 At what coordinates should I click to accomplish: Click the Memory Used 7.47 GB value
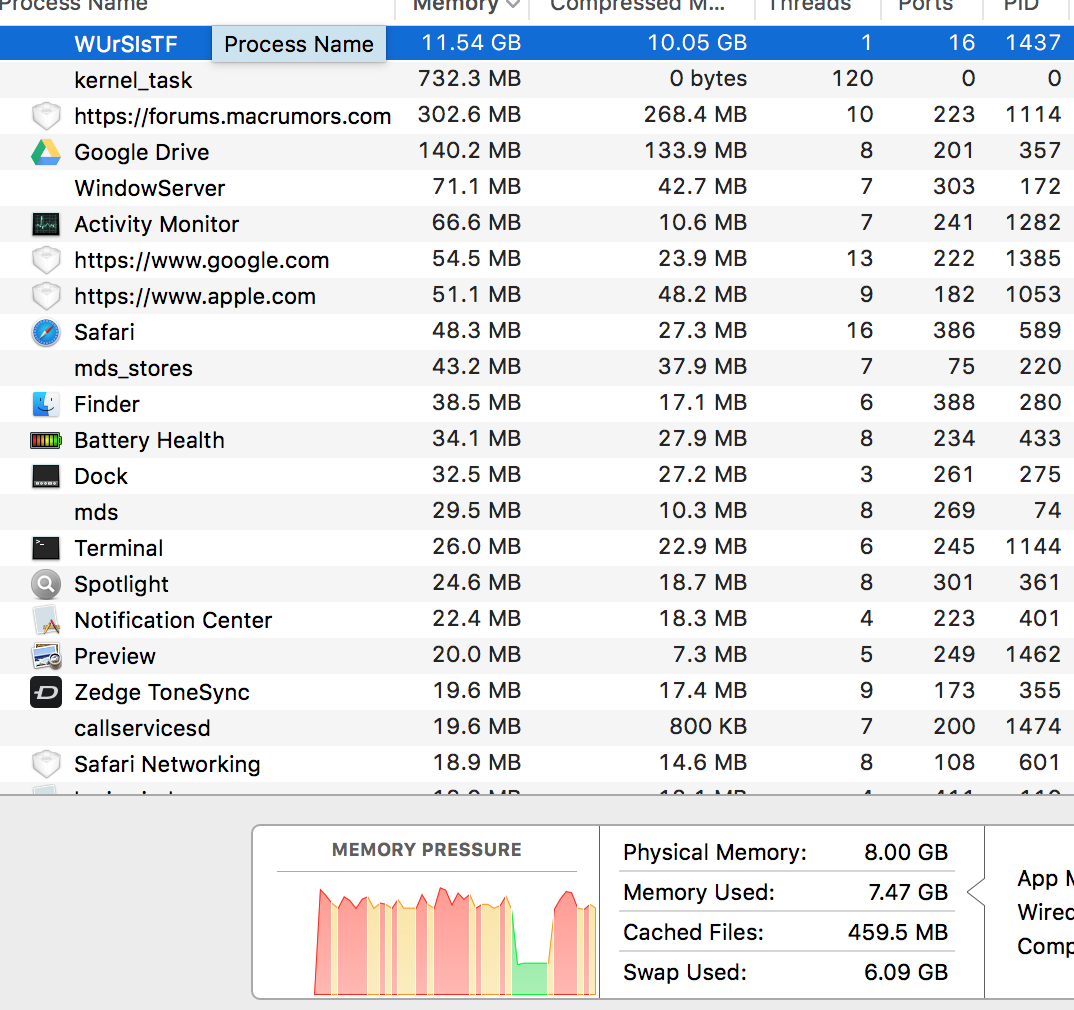908,892
